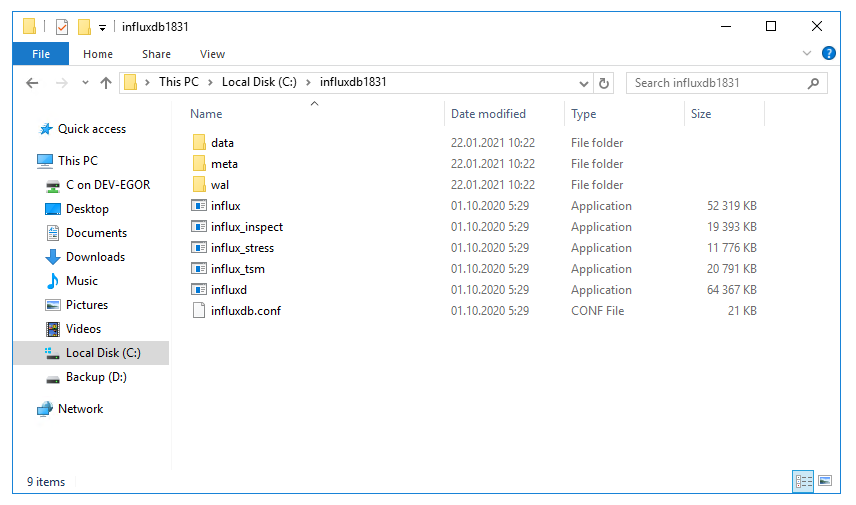The width and height of the screenshot is (856, 505).
Task: Click the Downloads arrow icon
Action: click(52, 257)
